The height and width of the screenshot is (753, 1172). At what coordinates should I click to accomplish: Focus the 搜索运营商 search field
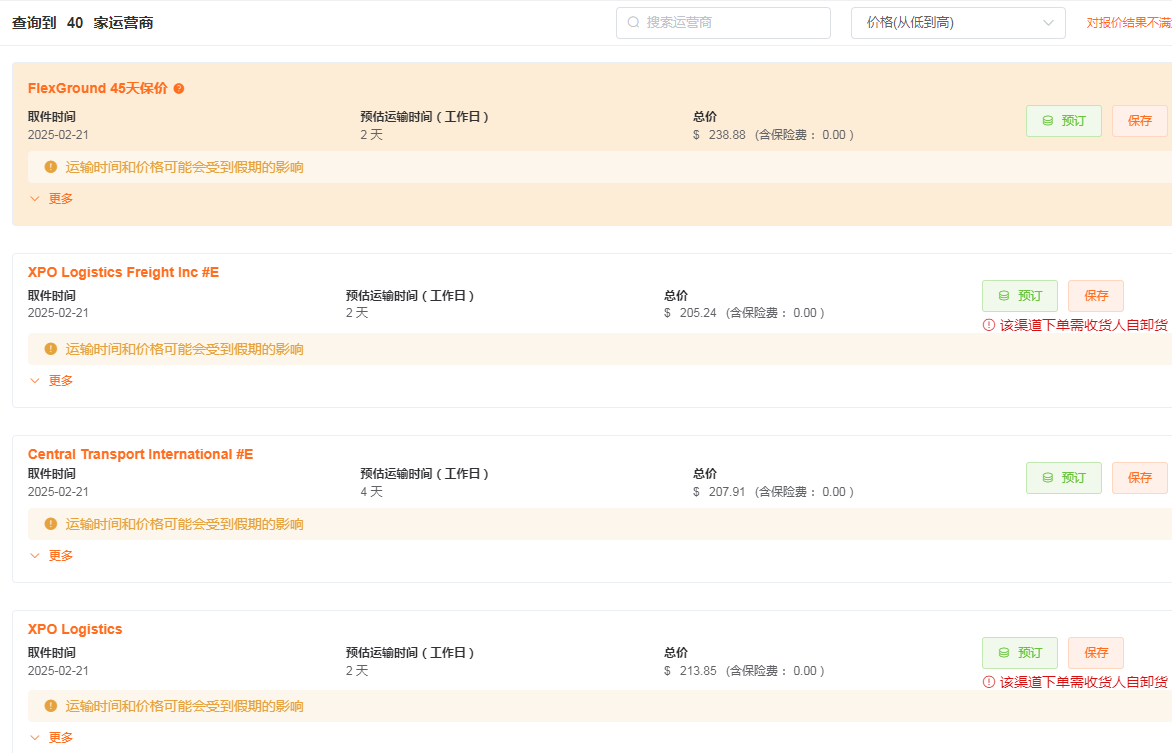[724, 22]
